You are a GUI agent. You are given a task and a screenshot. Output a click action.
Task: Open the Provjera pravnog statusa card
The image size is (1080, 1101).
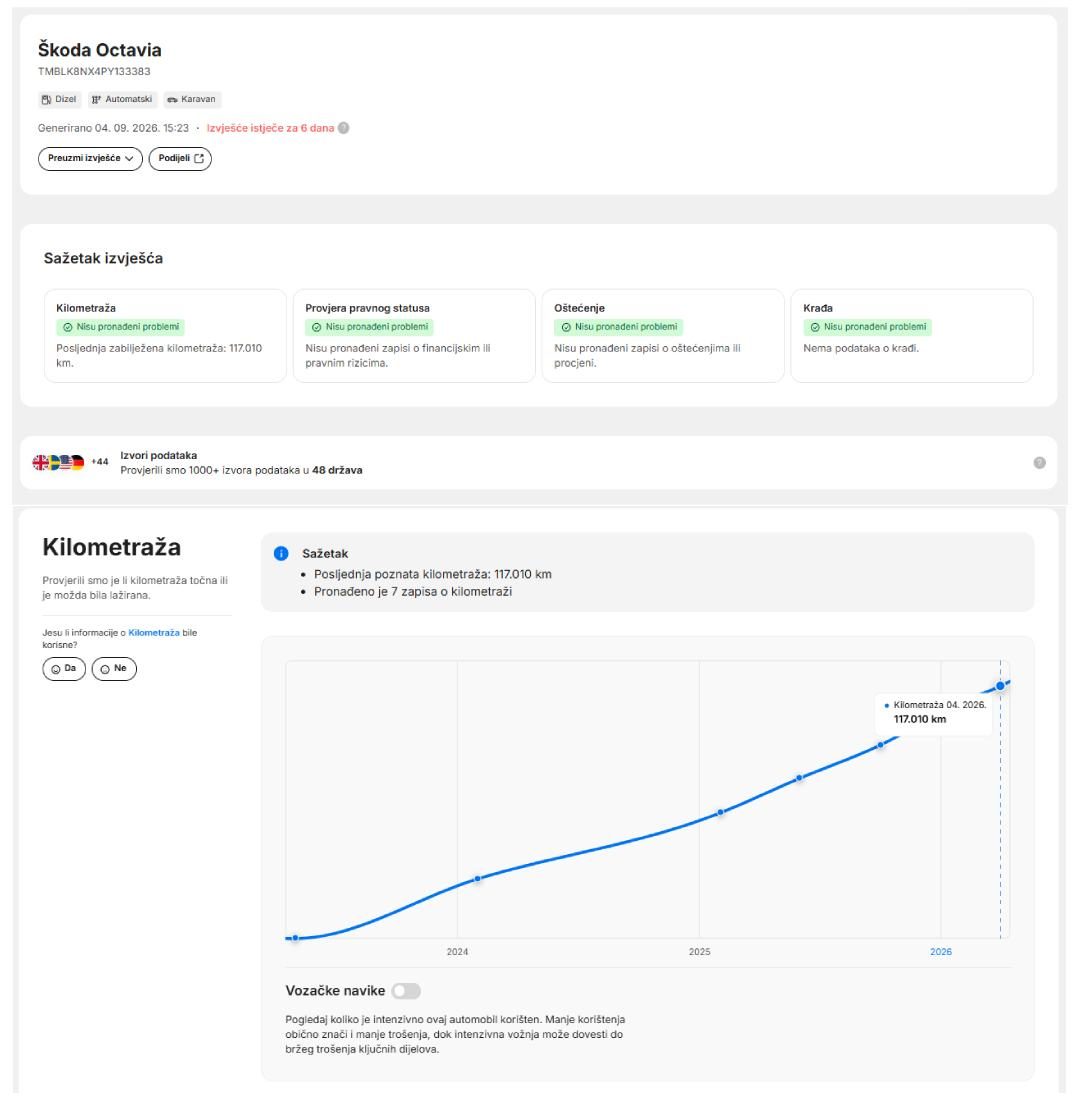tap(414, 336)
